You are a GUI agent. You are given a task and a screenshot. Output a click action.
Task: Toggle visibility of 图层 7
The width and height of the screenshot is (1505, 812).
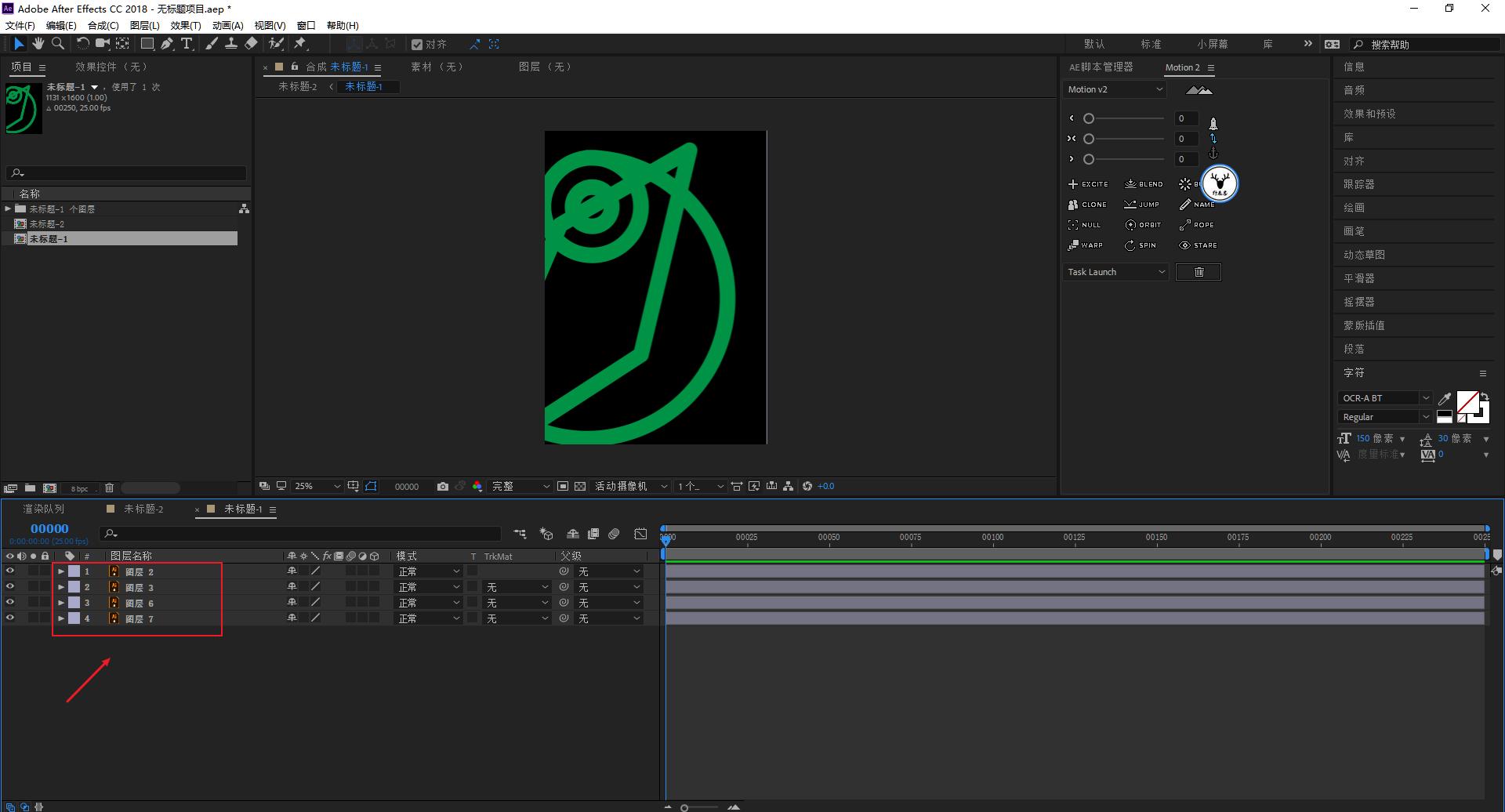(10, 618)
